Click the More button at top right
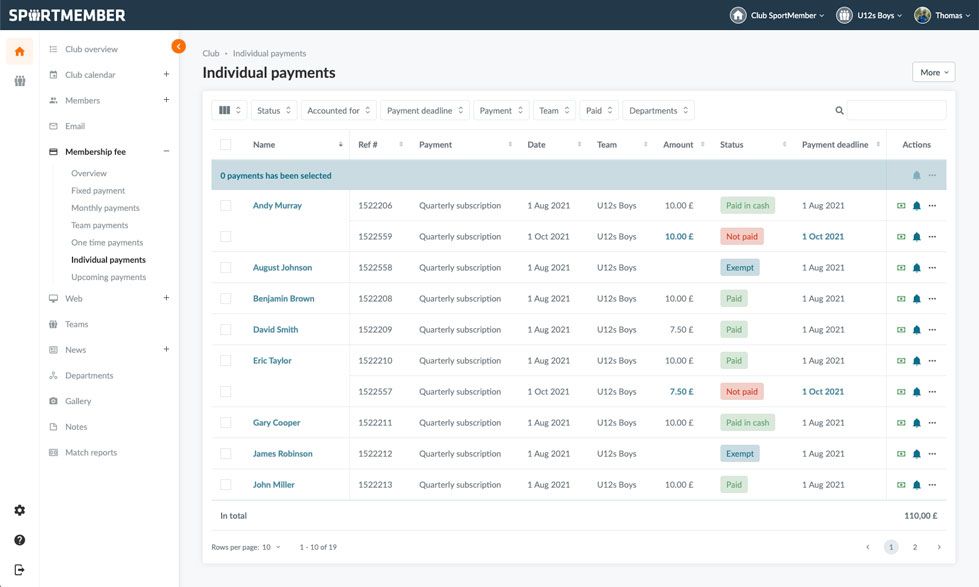 (x=932, y=70)
